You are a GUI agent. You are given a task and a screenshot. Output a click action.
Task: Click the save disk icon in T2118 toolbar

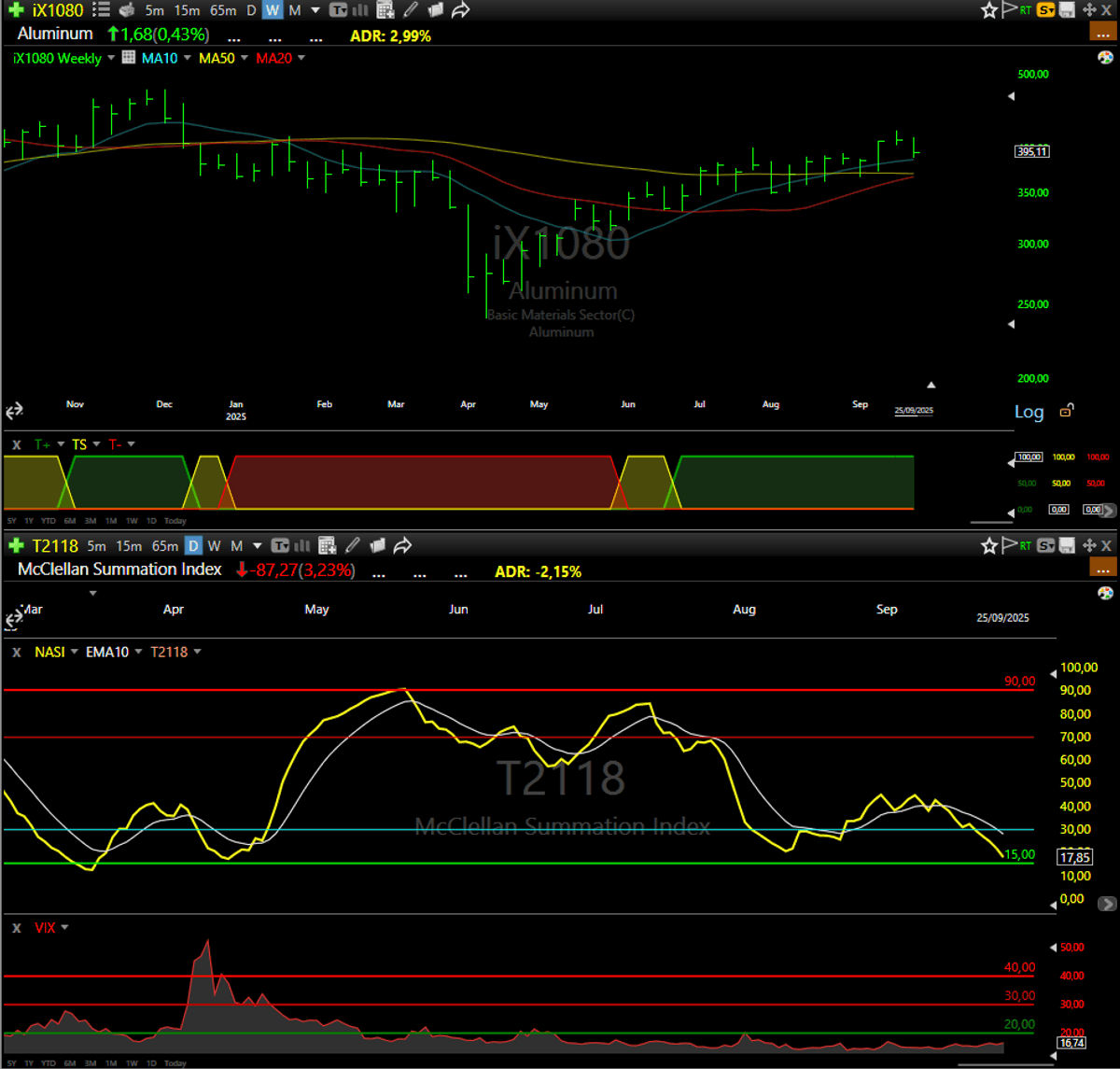[1066, 546]
